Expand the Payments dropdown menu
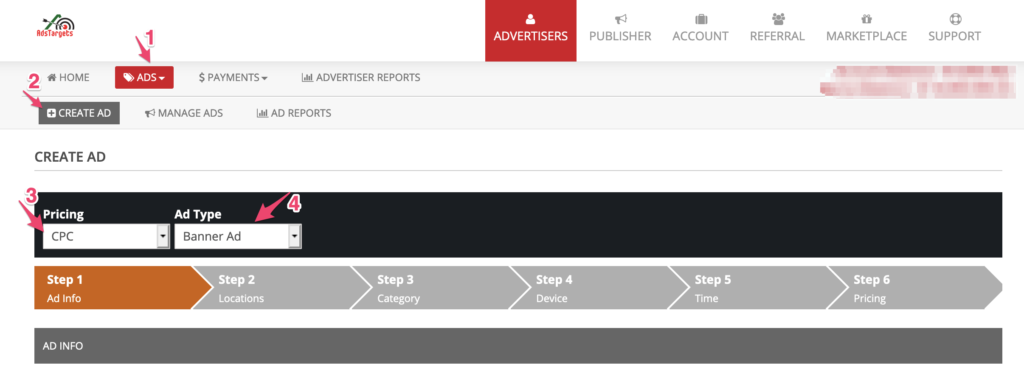 tap(233, 77)
